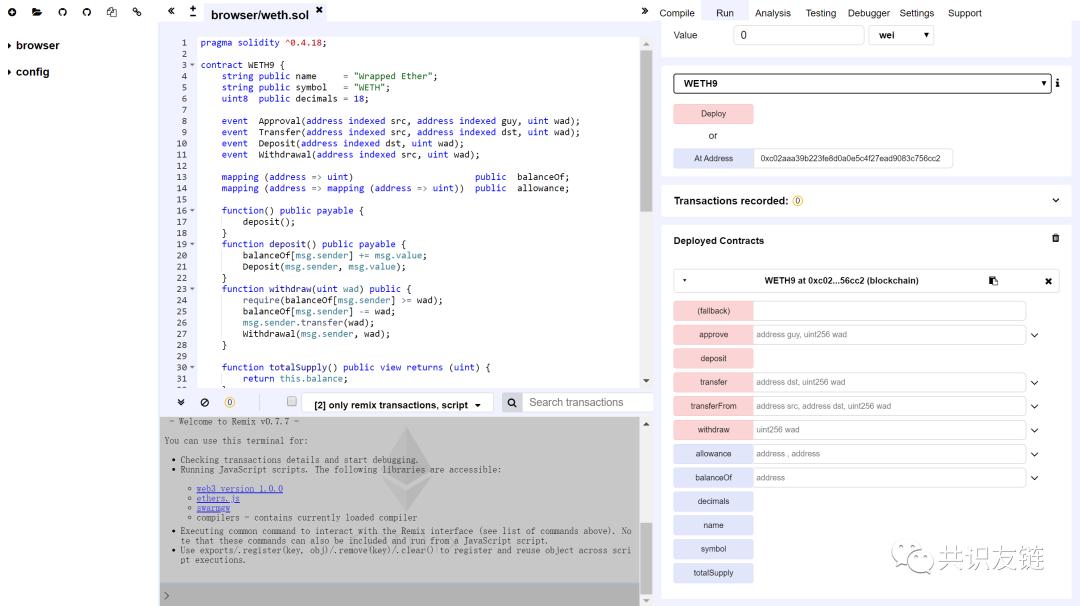Click the deposit function button

tap(714, 359)
